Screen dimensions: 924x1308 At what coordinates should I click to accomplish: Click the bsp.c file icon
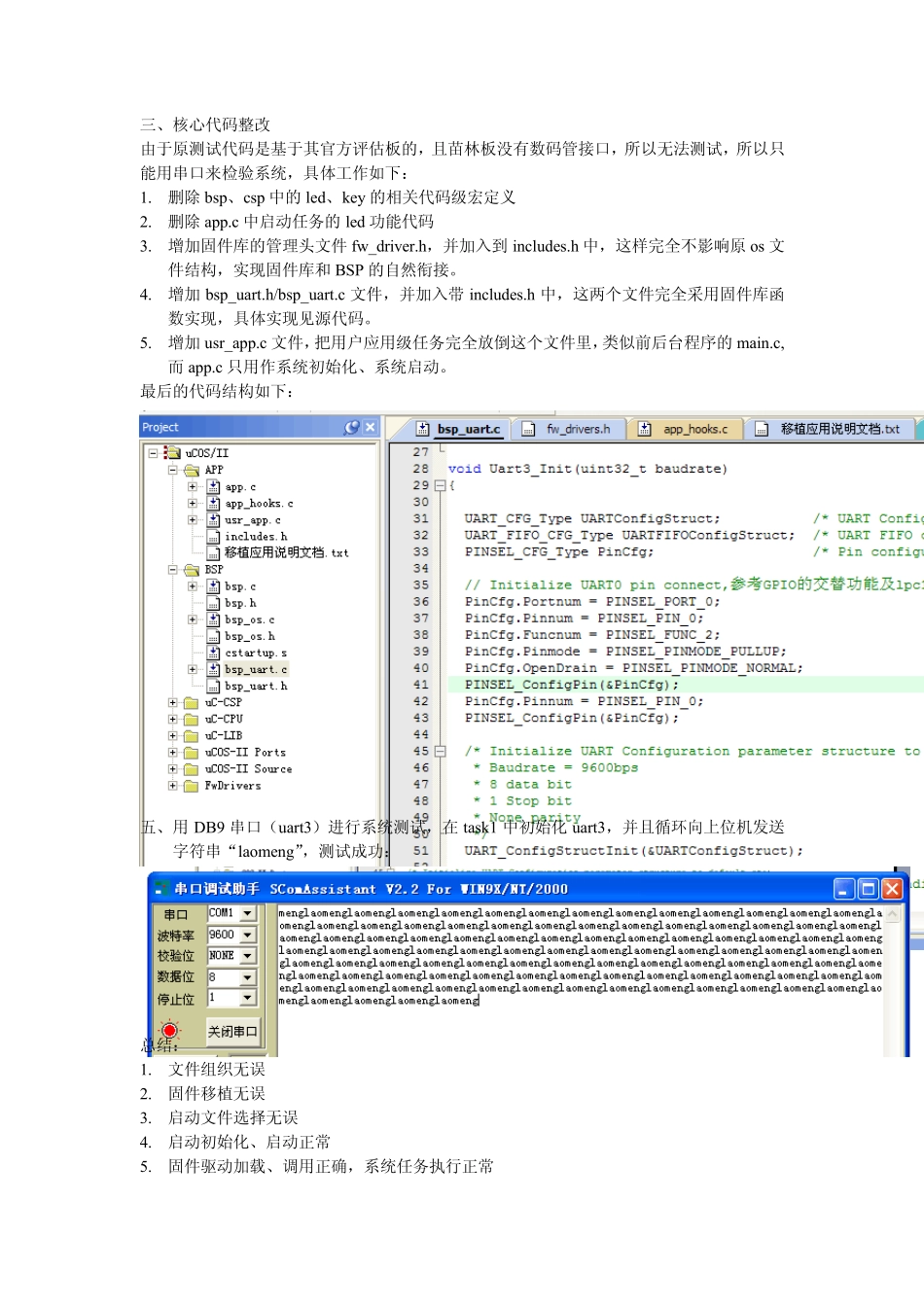coord(213,586)
